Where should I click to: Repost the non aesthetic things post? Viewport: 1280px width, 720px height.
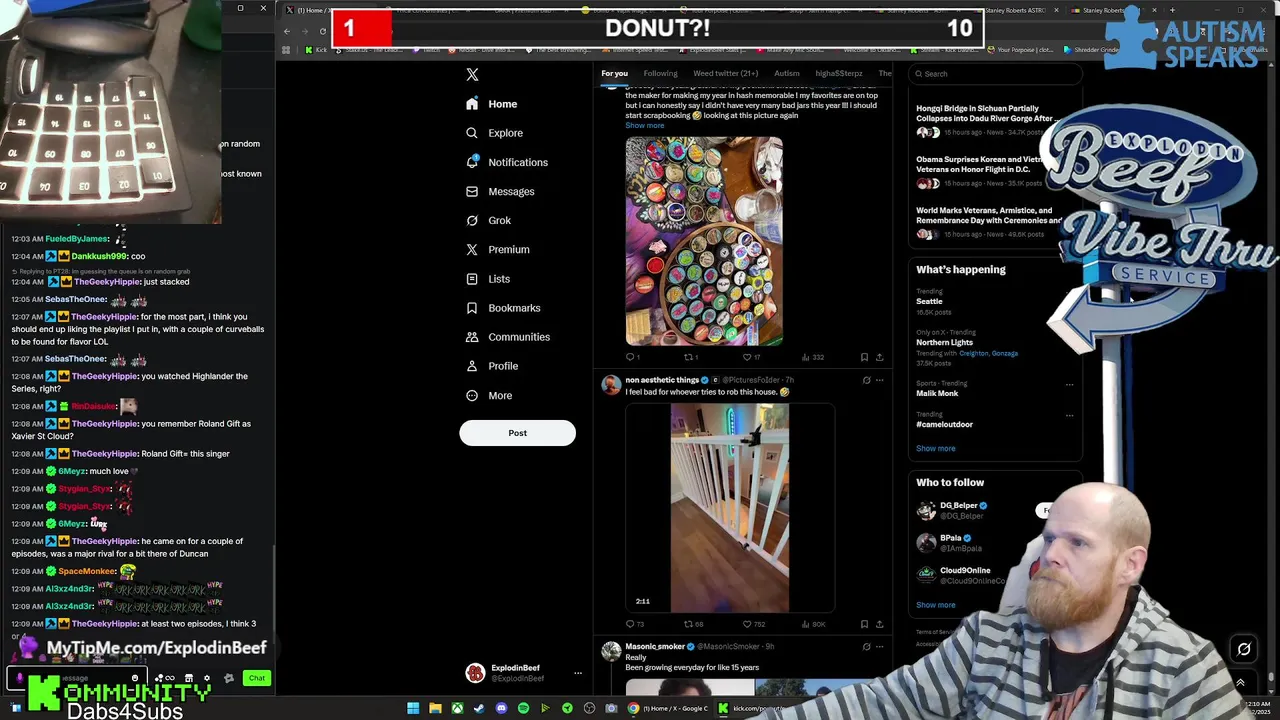(x=694, y=624)
